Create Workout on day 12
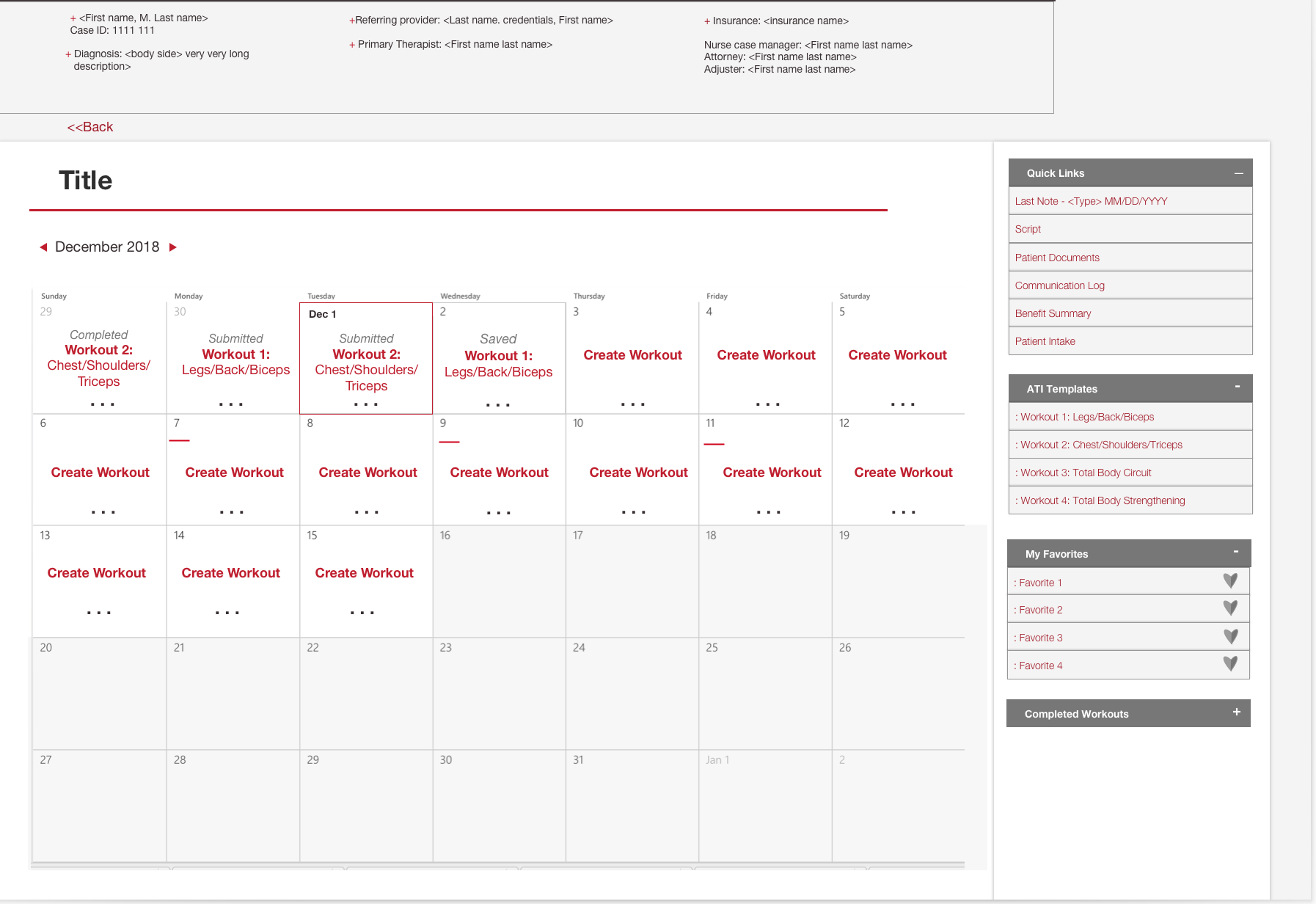The image size is (1316, 904). coord(903,473)
